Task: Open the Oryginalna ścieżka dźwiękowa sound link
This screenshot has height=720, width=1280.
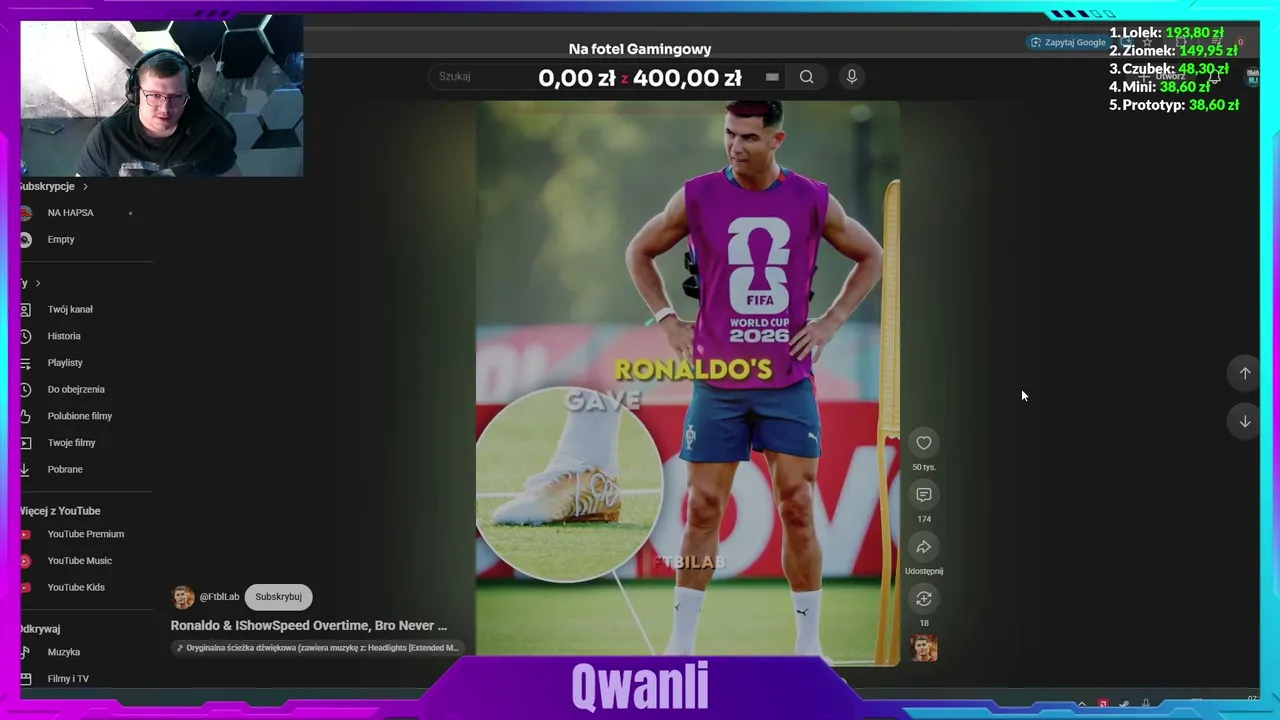Action: (318, 648)
